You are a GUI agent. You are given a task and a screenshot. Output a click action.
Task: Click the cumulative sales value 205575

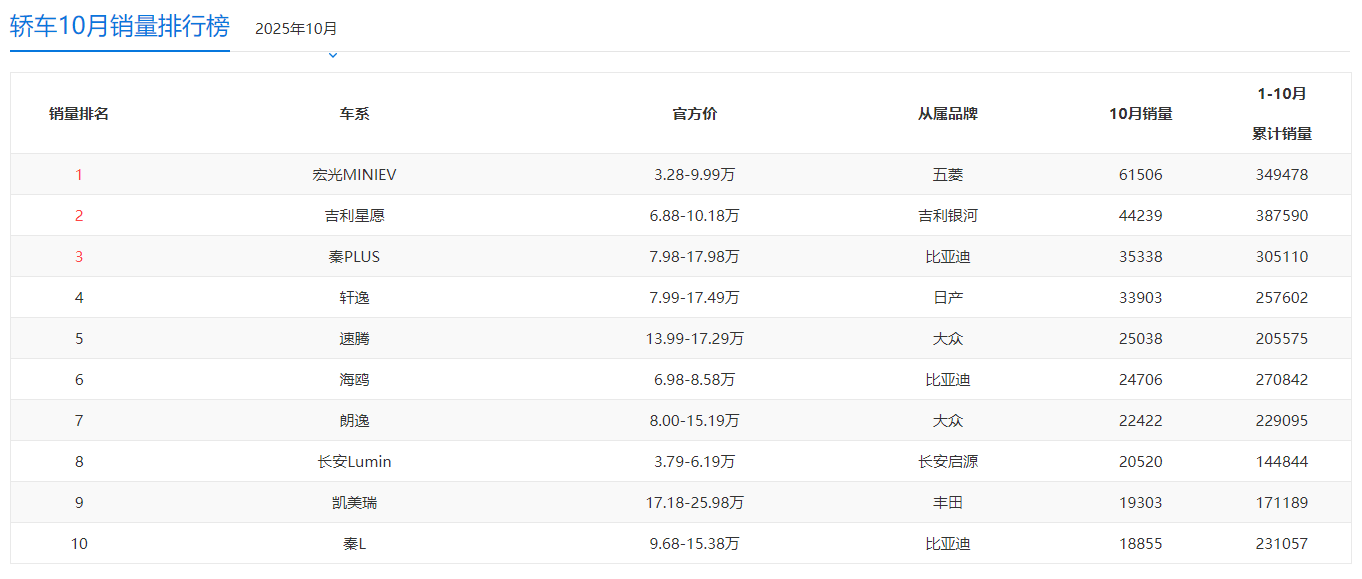[x=1282, y=339]
